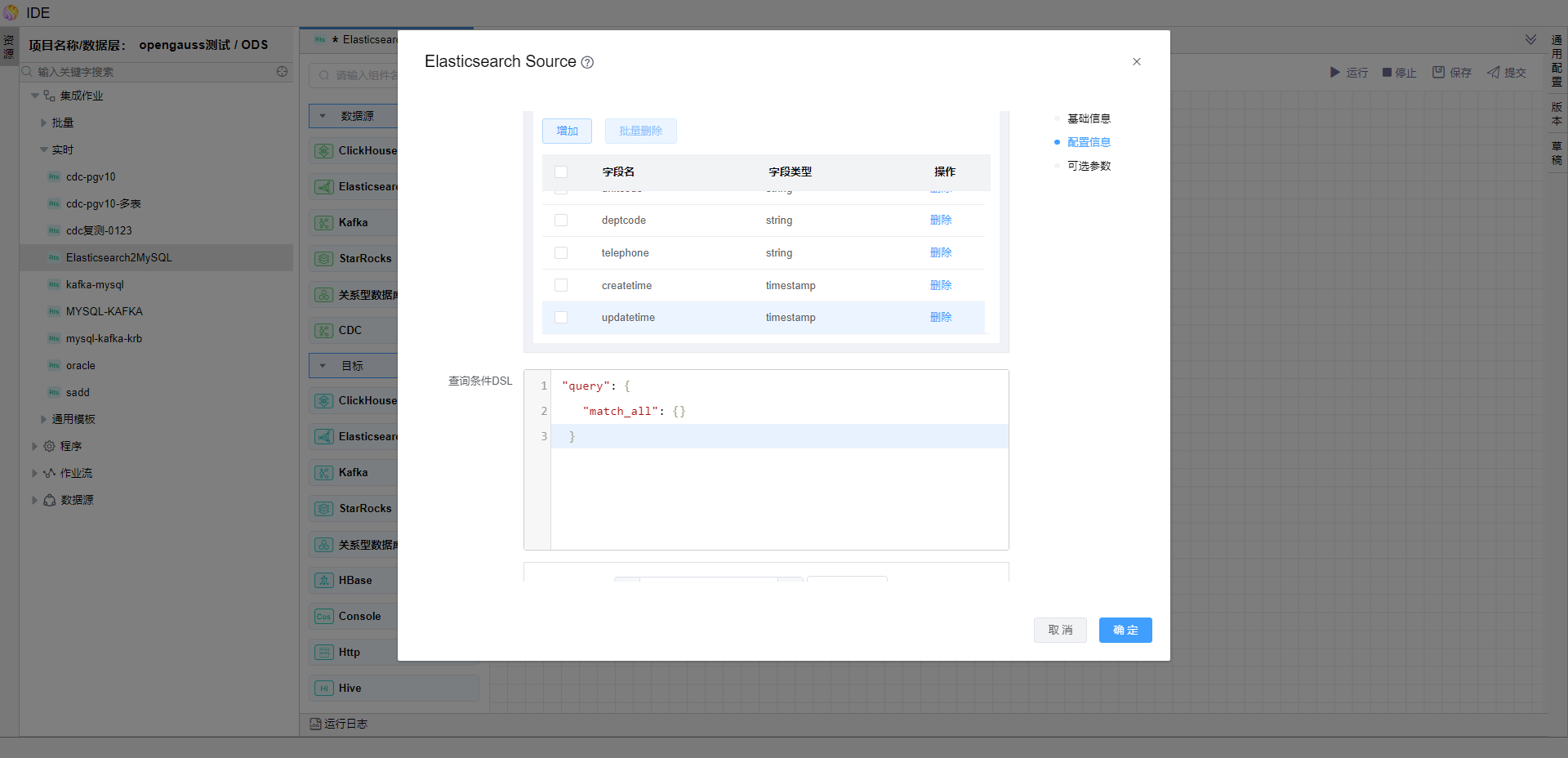Click the locate icon in search box
1568x758 pixels.
click(282, 72)
